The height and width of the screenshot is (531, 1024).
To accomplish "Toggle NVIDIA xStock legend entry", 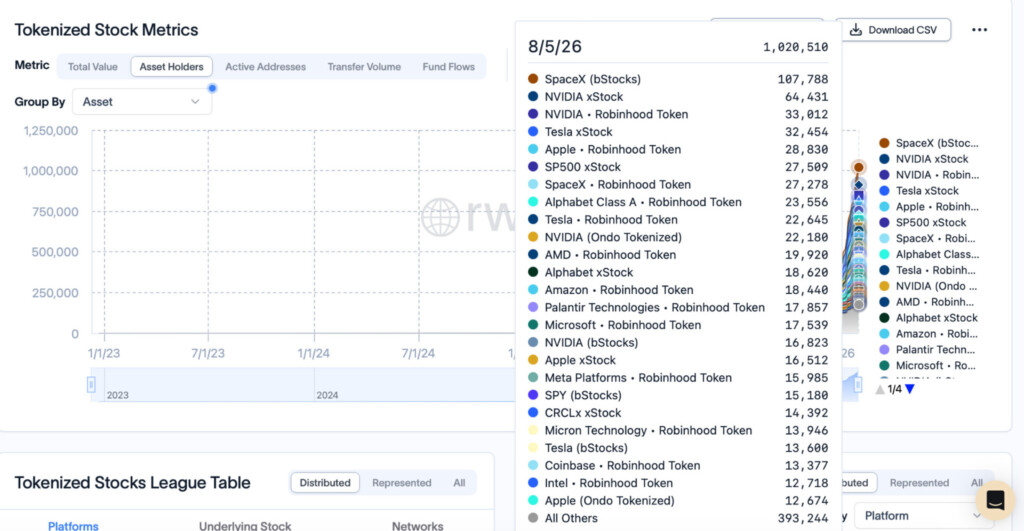I will (924, 159).
